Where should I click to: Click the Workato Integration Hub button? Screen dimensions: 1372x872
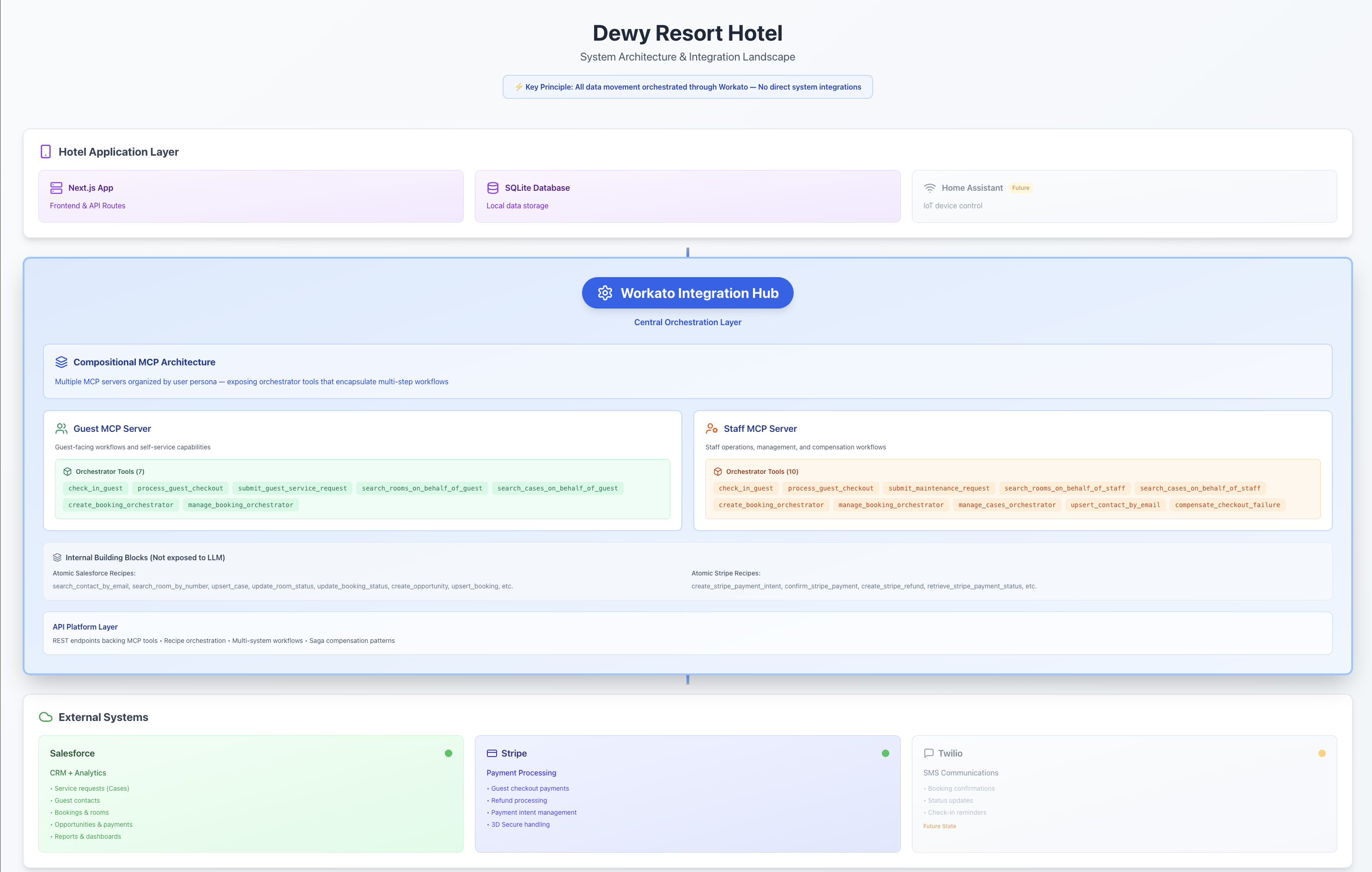click(x=688, y=293)
